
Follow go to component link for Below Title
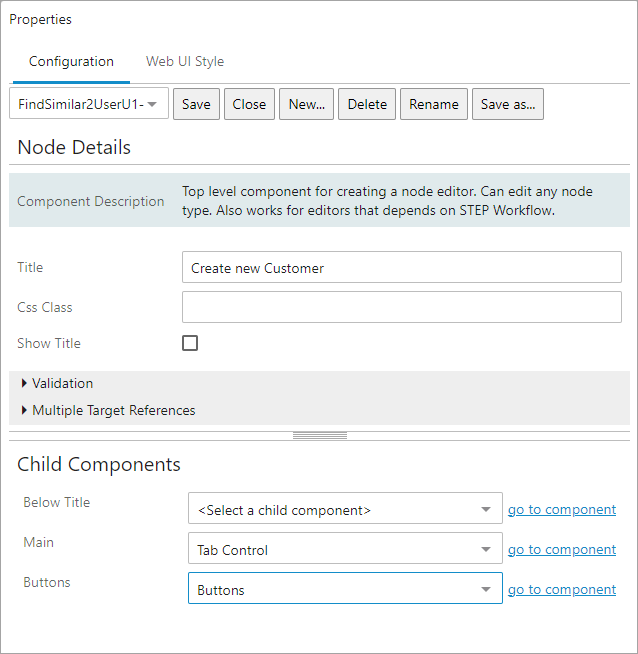pos(562,510)
